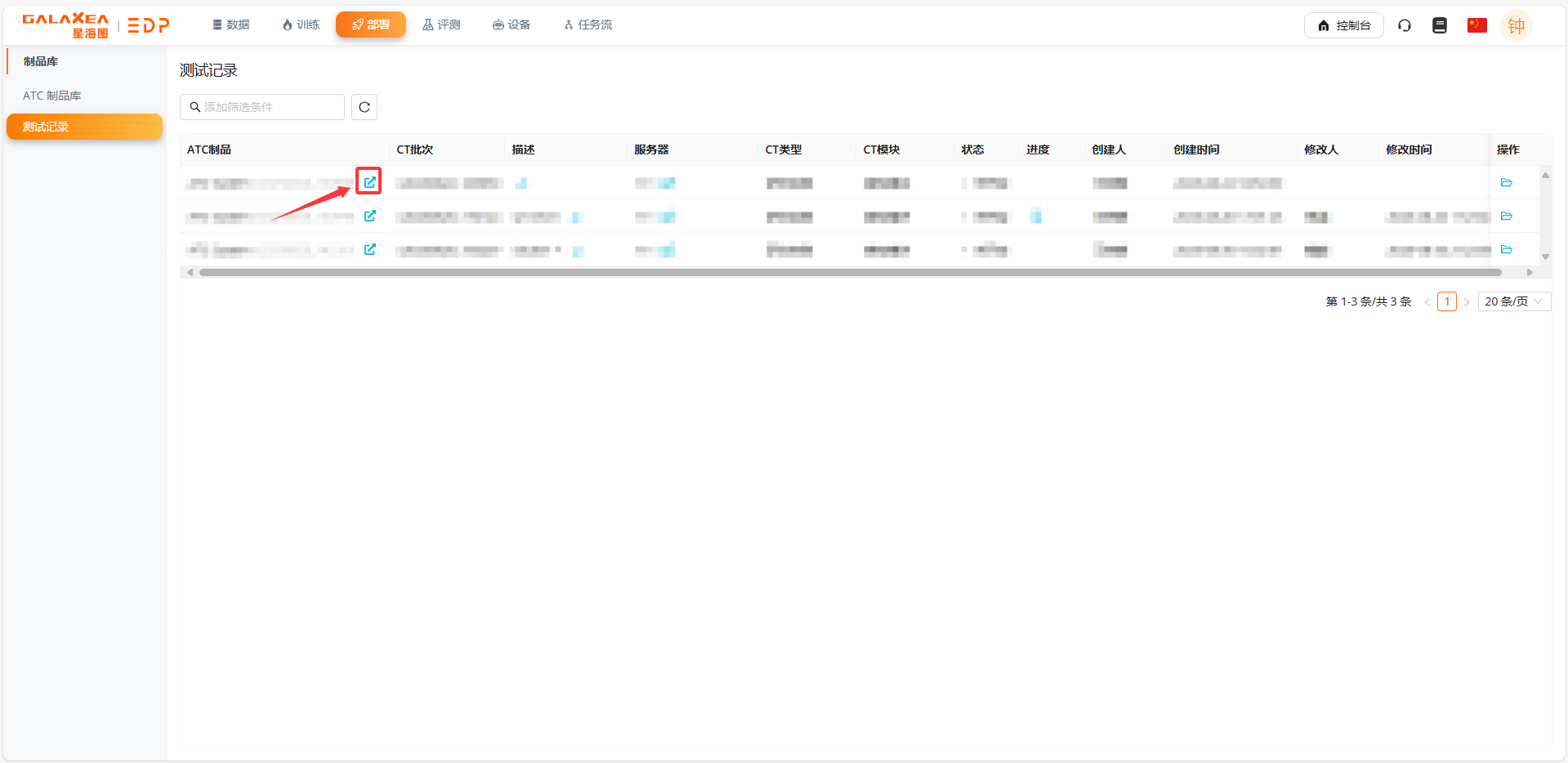
Task: Open external link icon in third row
Action: click(369, 249)
